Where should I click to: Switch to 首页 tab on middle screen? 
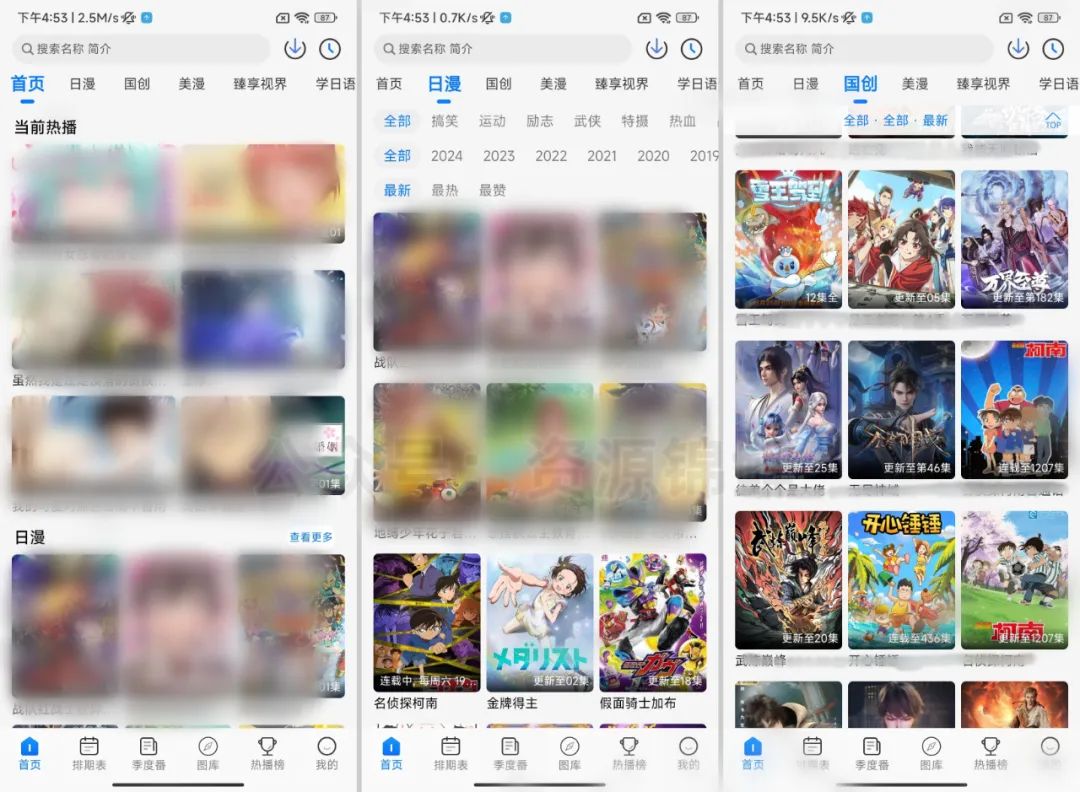point(389,84)
